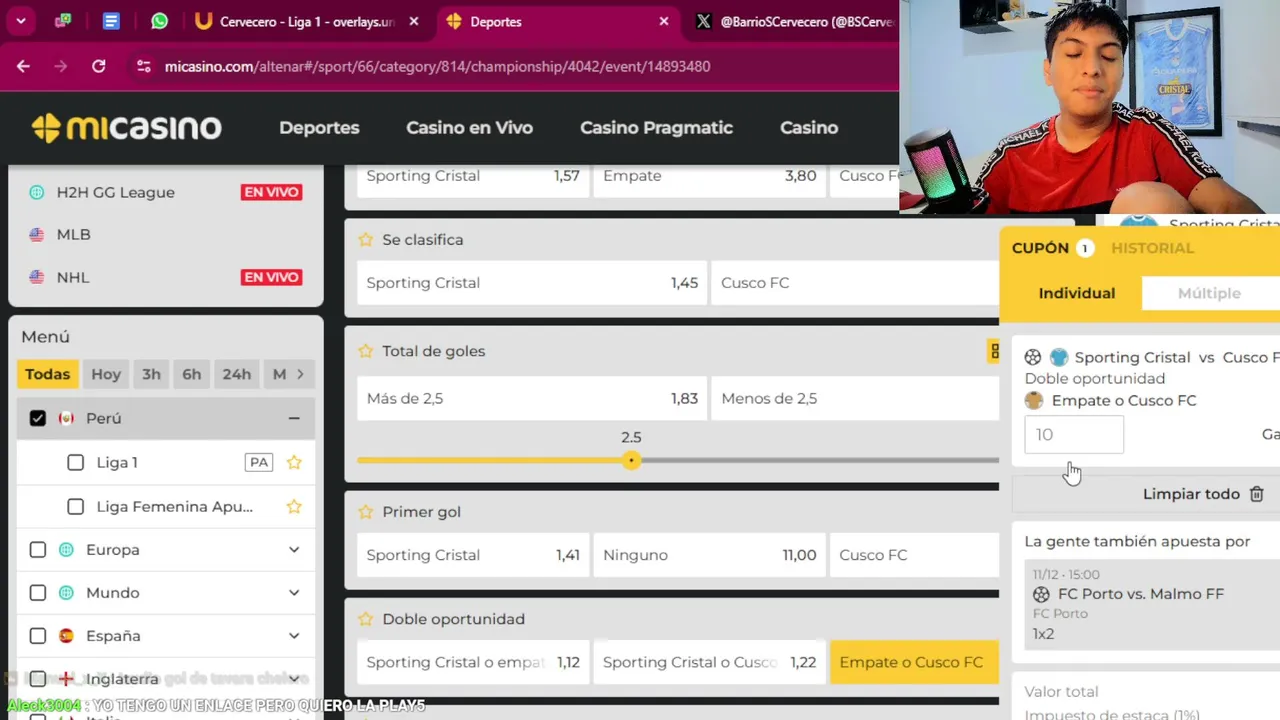Favorite the Doble oportunidad star
Image resolution: width=1280 pixels, height=720 pixels.
(366, 619)
